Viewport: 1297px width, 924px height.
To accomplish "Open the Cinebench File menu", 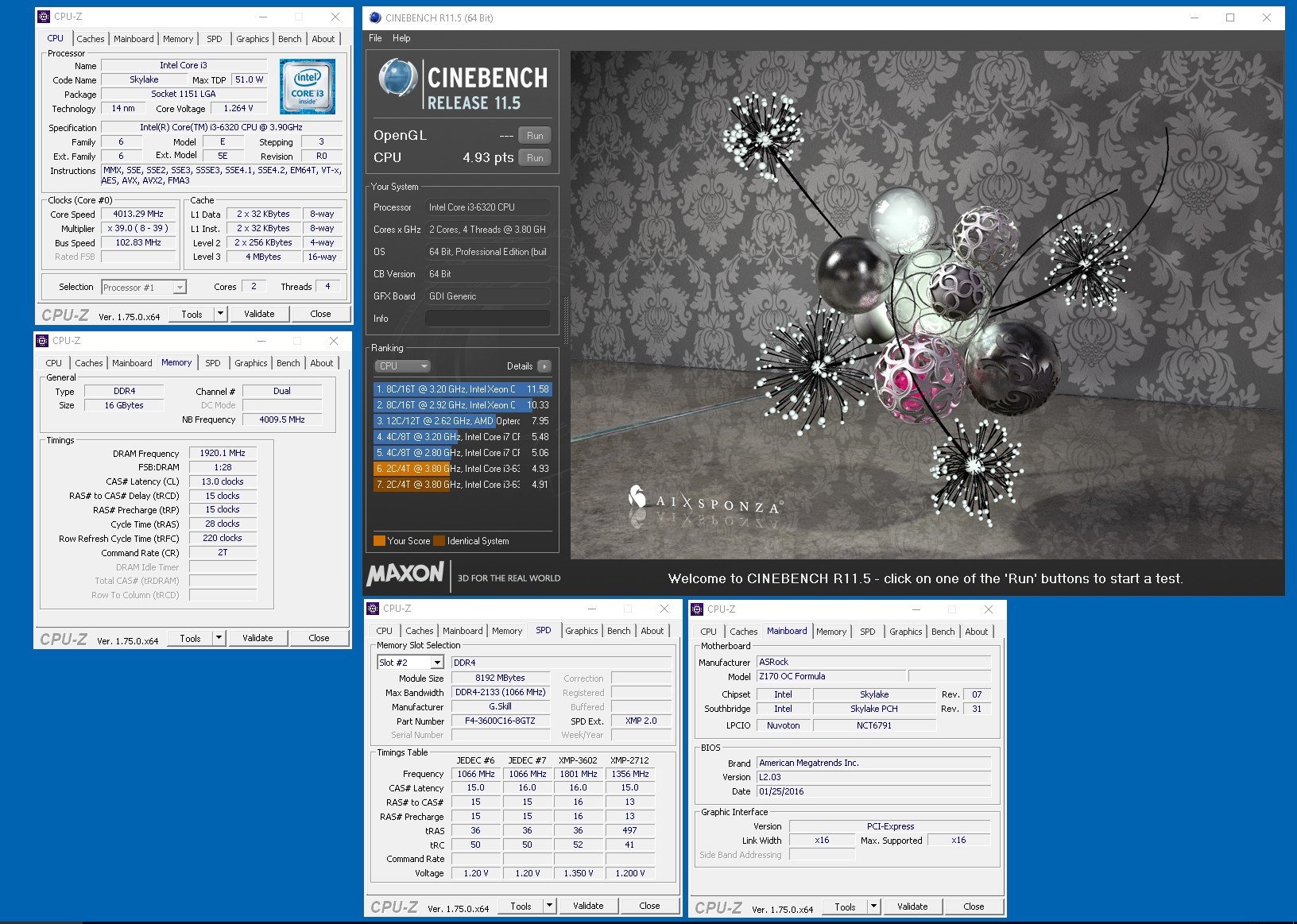I will (375, 38).
